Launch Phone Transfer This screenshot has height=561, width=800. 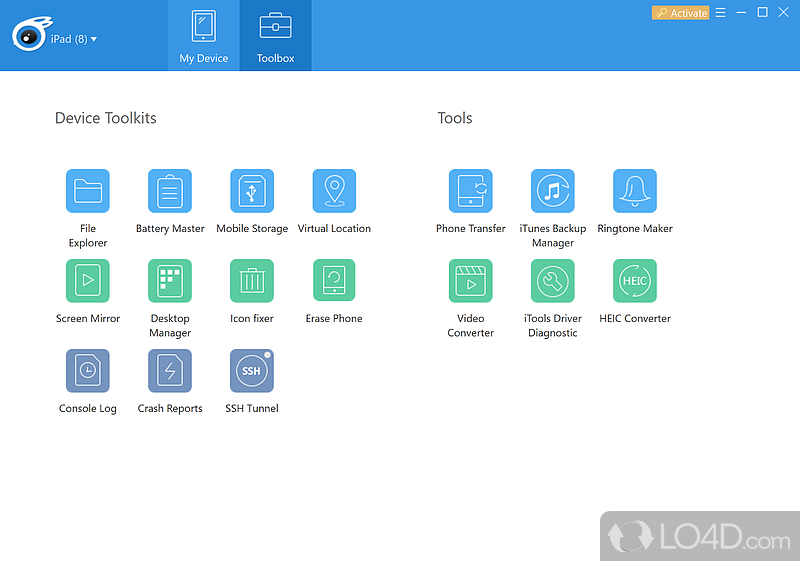point(470,191)
